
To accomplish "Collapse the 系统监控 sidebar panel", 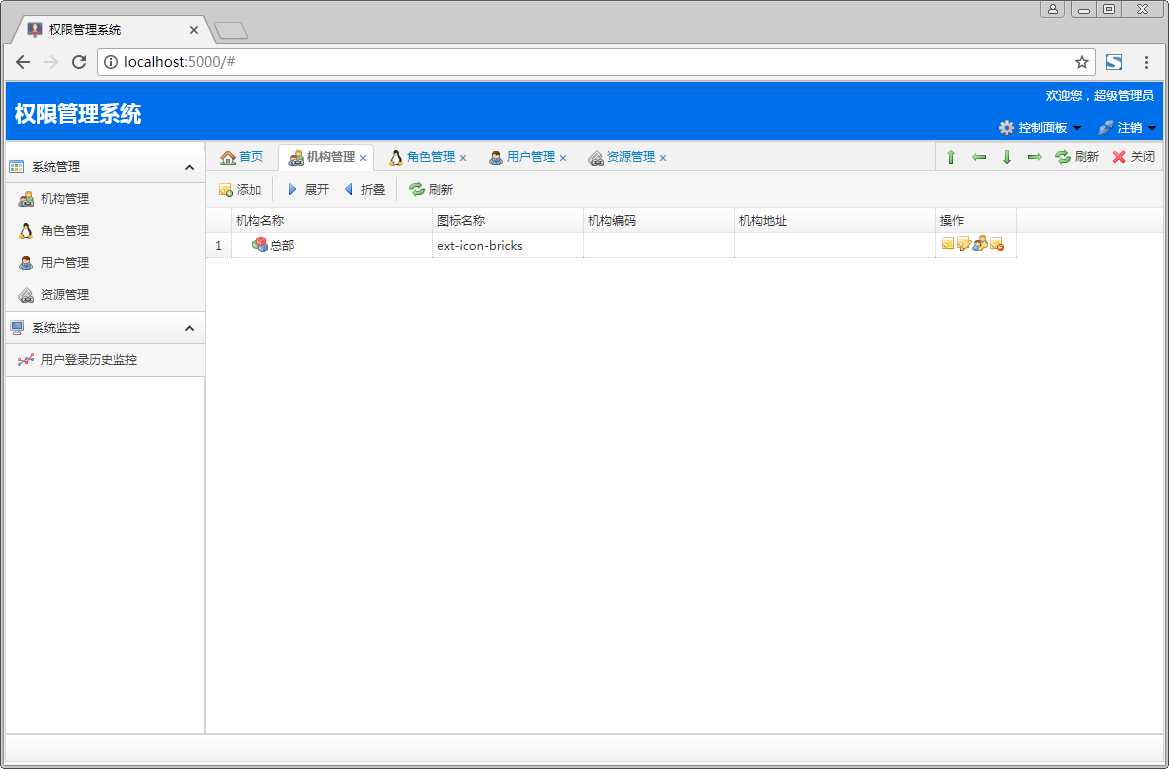I will 189,328.
